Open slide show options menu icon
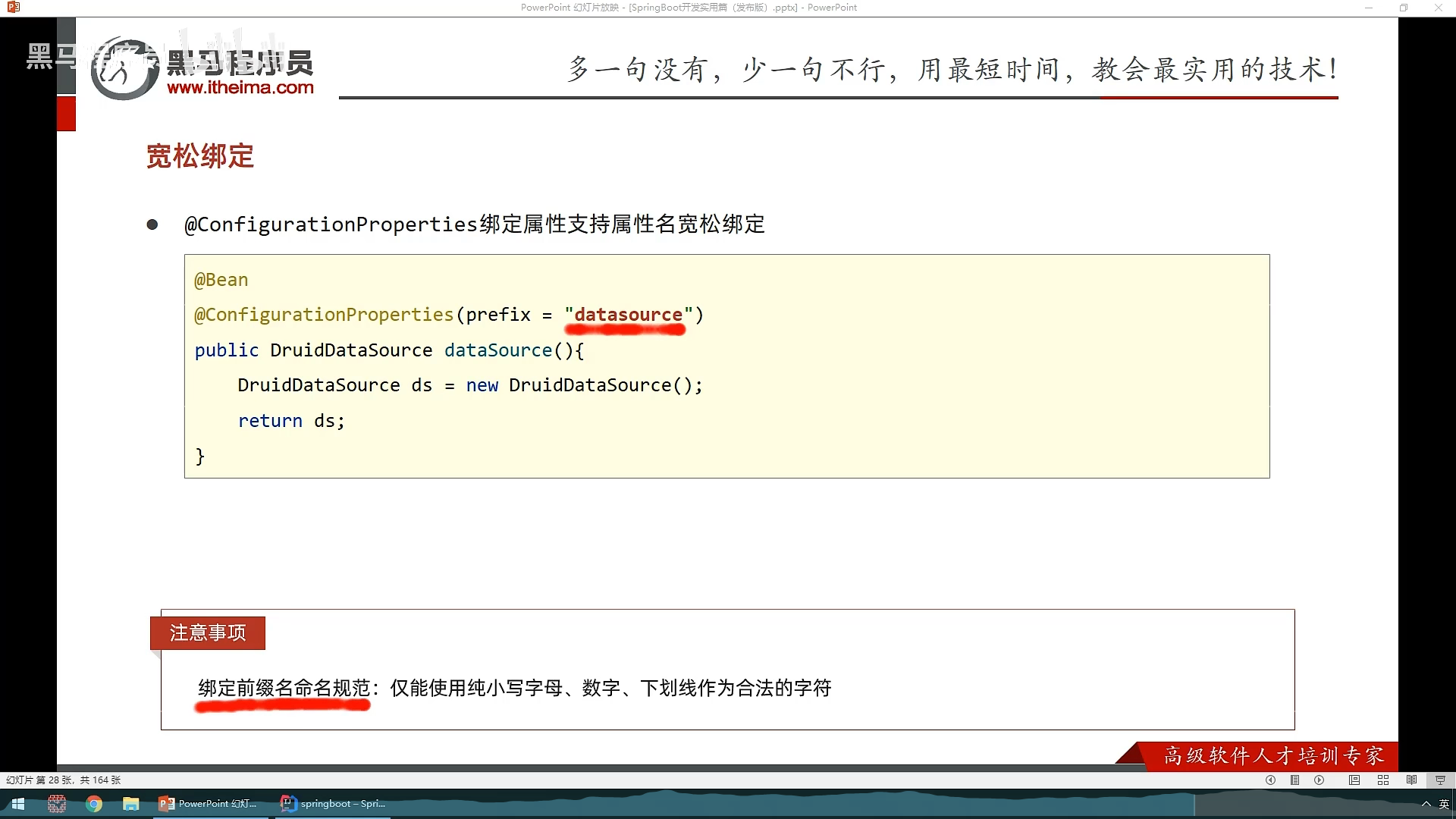The image size is (1456, 819). tap(1295, 780)
